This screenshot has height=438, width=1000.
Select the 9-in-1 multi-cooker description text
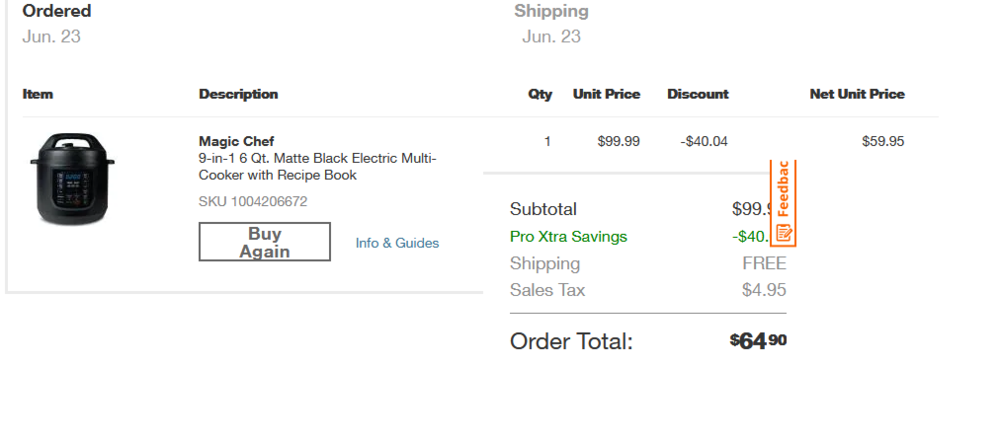(317, 167)
